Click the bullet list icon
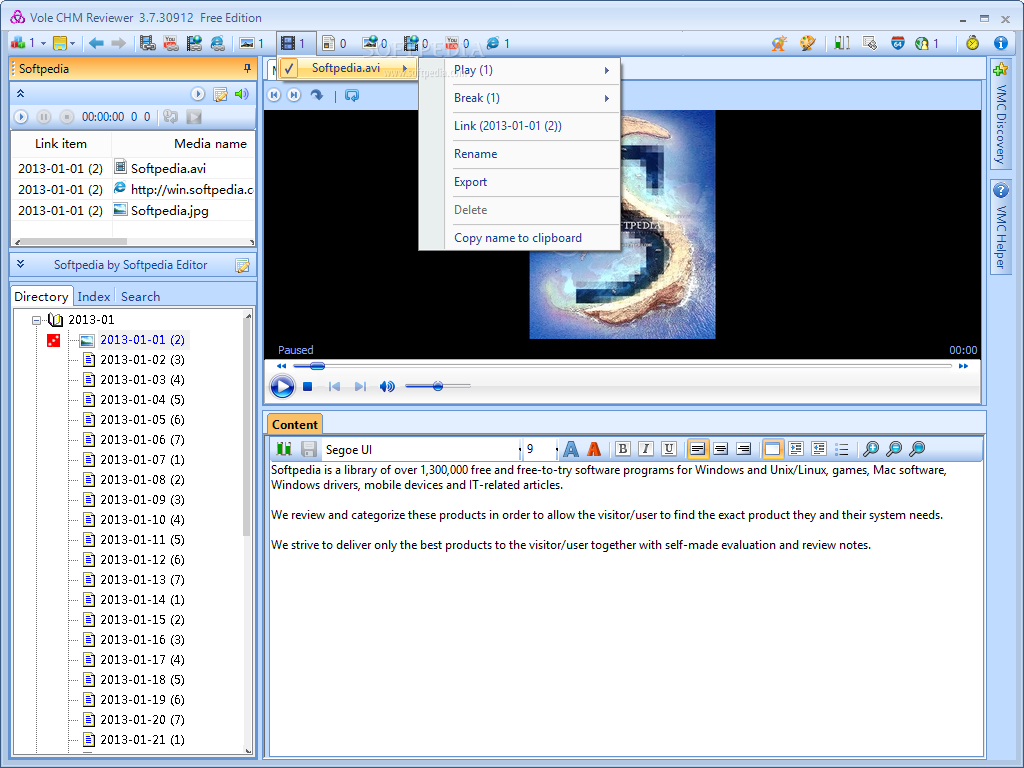Image resolution: width=1024 pixels, height=768 pixels. [x=842, y=449]
